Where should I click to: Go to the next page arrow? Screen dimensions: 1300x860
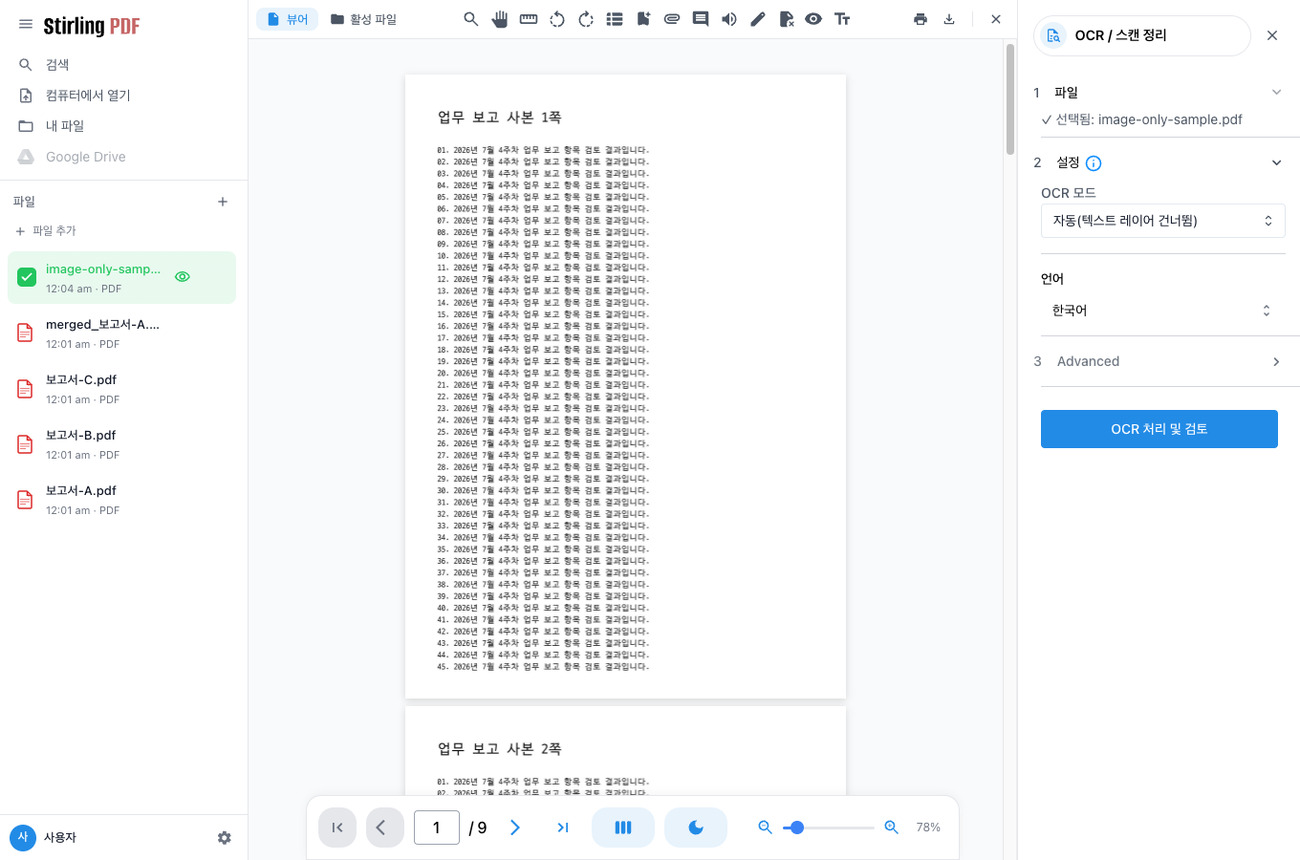(515, 827)
